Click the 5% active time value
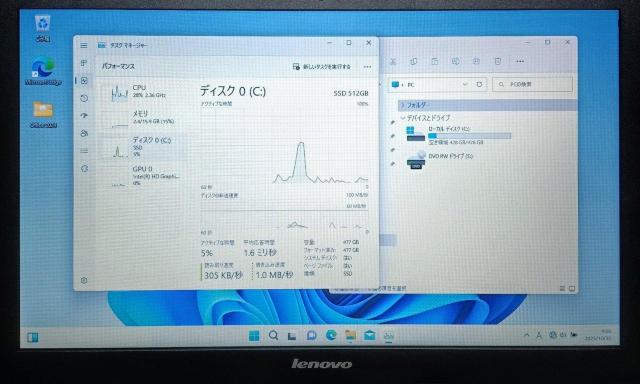This screenshot has width=640, height=384. tap(207, 253)
